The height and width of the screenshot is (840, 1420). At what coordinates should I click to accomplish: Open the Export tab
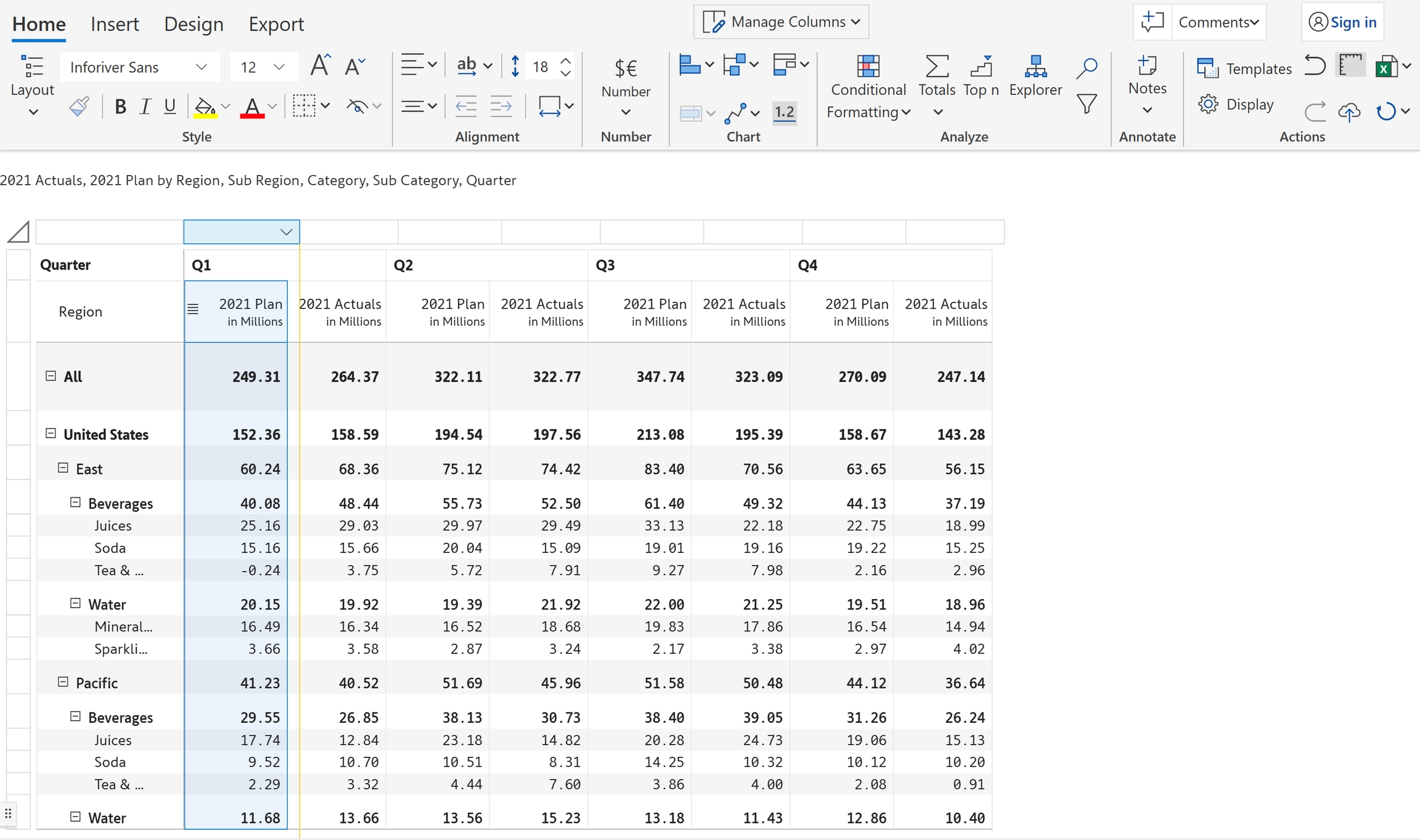(276, 24)
